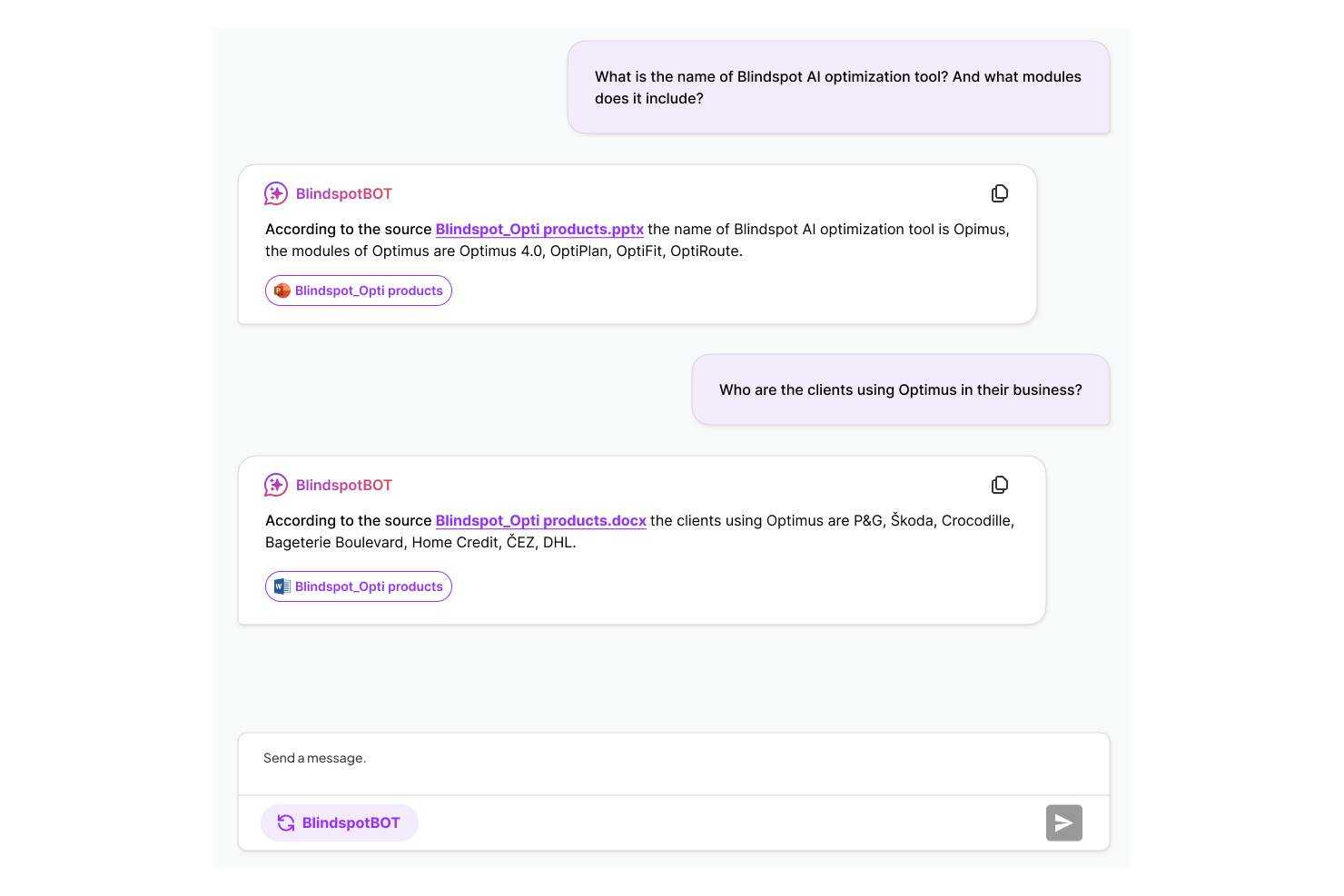The height and width of the screenshot is (896, 1344).
Task: Open the PowerPoint Blindspot_Opti products source chip
Action: pyautogui.click(x=368, y=290)
